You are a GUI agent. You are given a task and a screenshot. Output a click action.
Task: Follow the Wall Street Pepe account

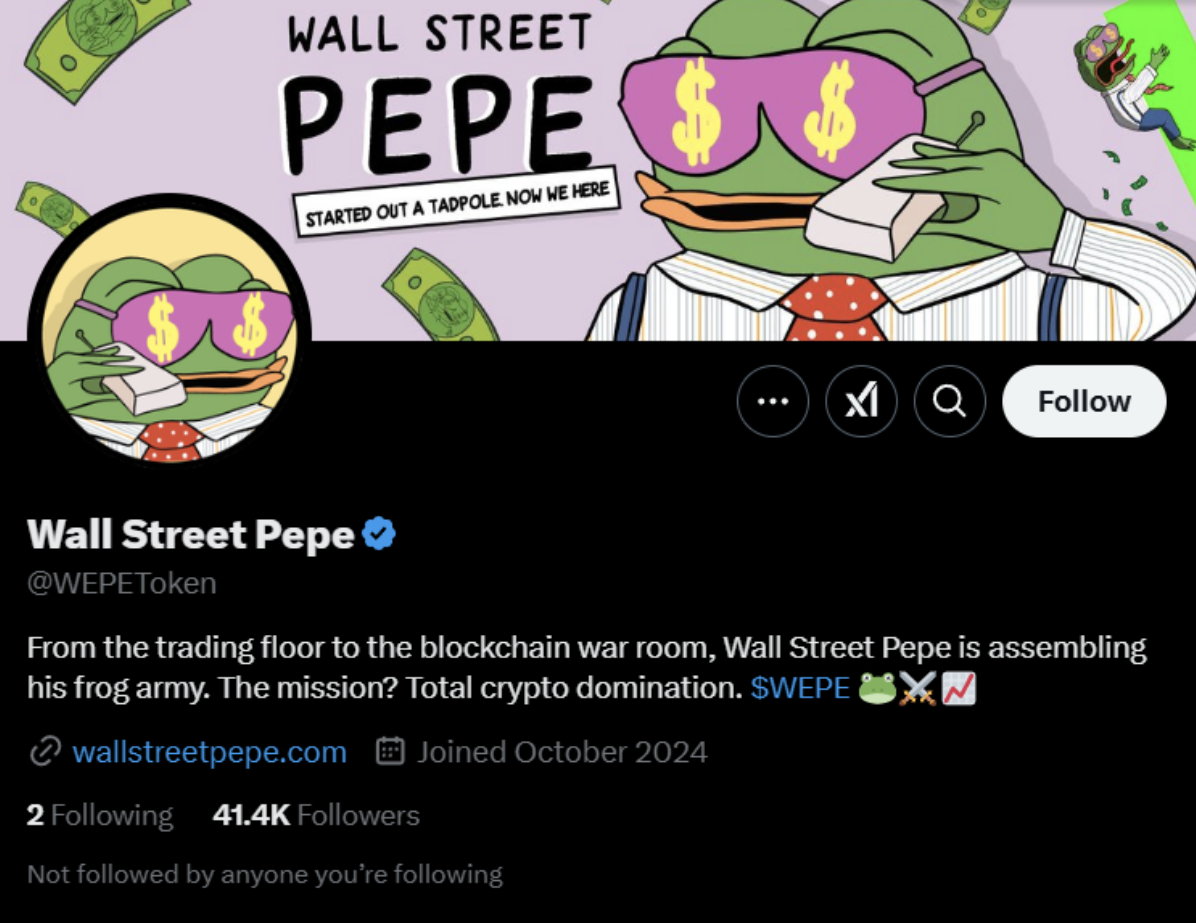click(x=1084, y=401)
